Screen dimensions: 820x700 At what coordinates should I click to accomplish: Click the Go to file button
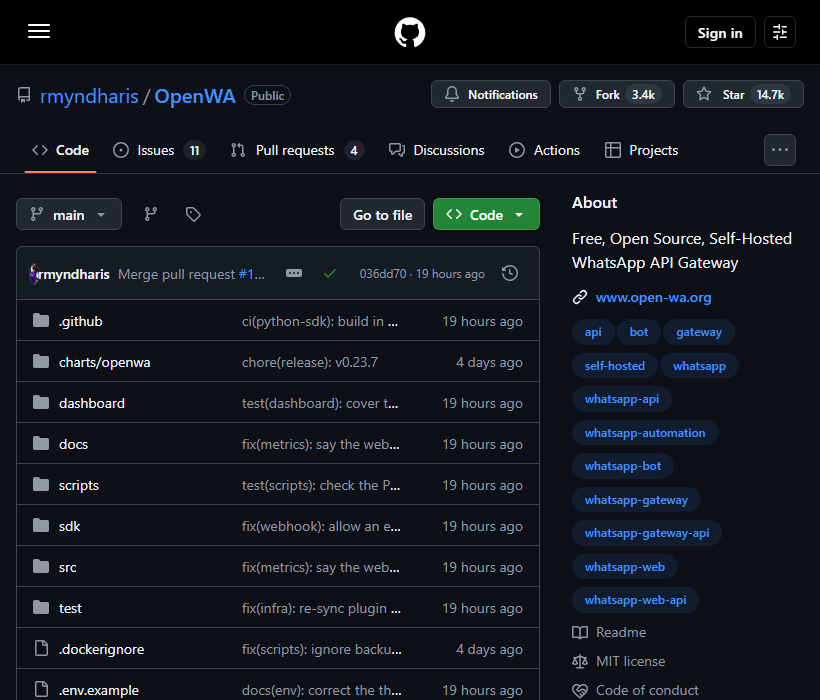point(382,214)
